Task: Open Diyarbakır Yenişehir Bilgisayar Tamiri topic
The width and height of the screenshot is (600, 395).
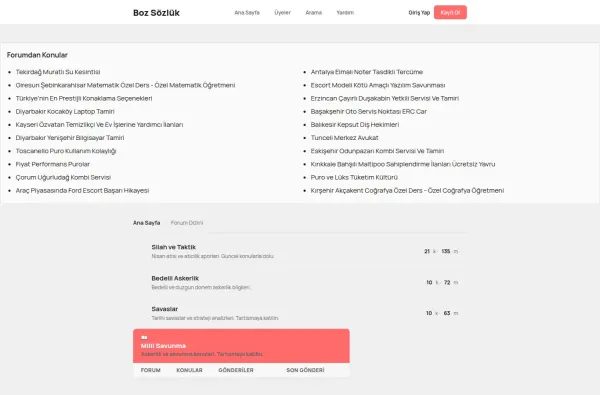Action: tap(70, 138)
